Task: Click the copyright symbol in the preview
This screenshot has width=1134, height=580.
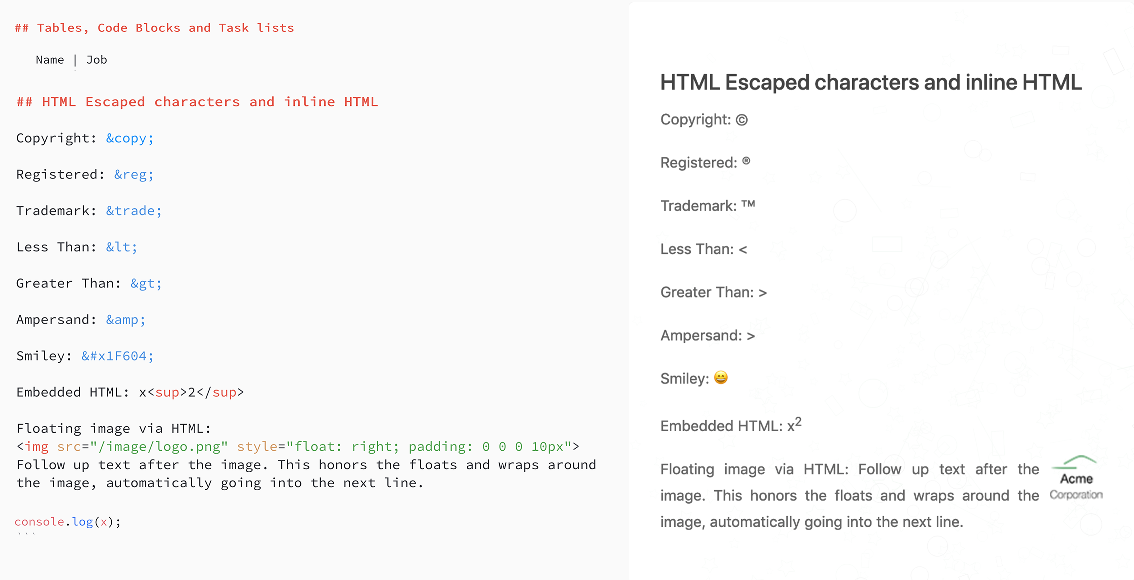Action: [742, 120]
